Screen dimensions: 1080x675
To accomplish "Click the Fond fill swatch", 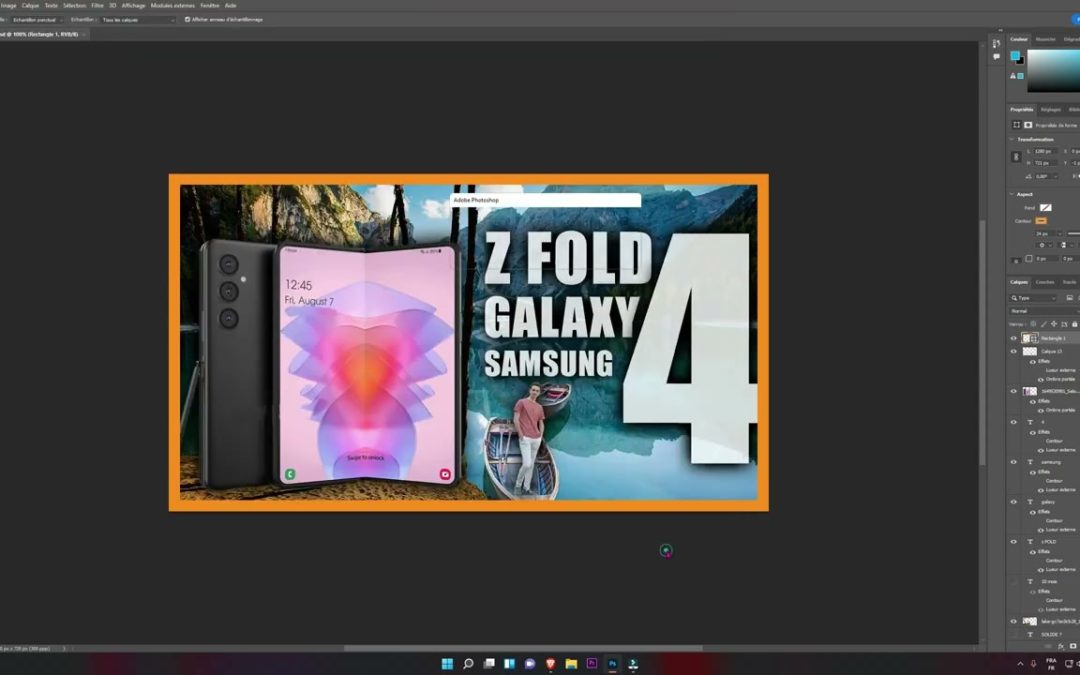I will click(1046, 207).
